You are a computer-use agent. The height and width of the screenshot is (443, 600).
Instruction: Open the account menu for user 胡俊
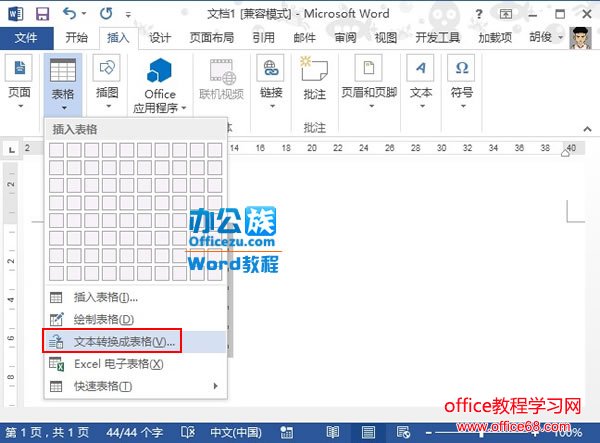[x=546, y=37]
